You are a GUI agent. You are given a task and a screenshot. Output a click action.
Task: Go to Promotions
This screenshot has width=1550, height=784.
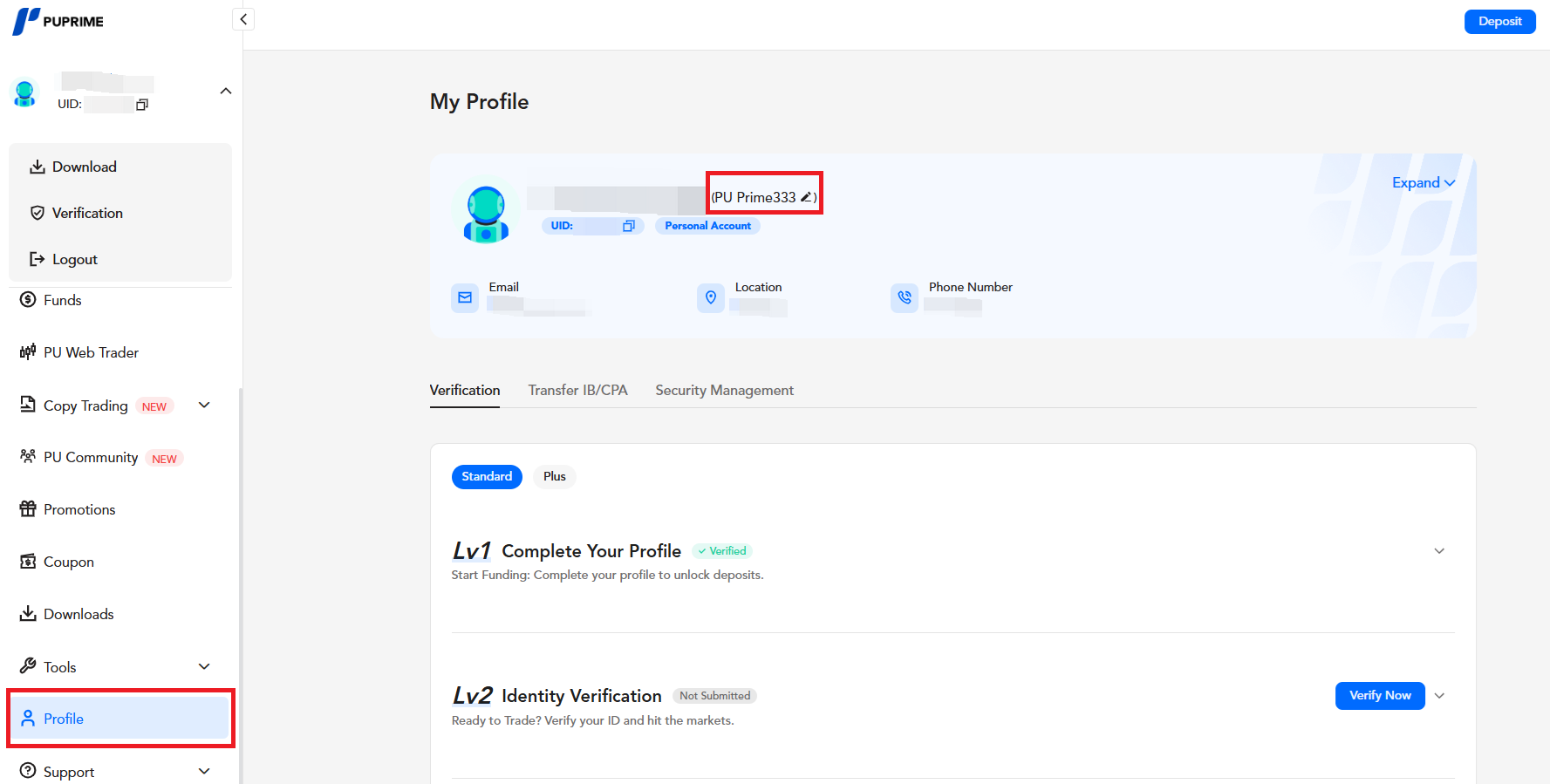tap(79, 509)
